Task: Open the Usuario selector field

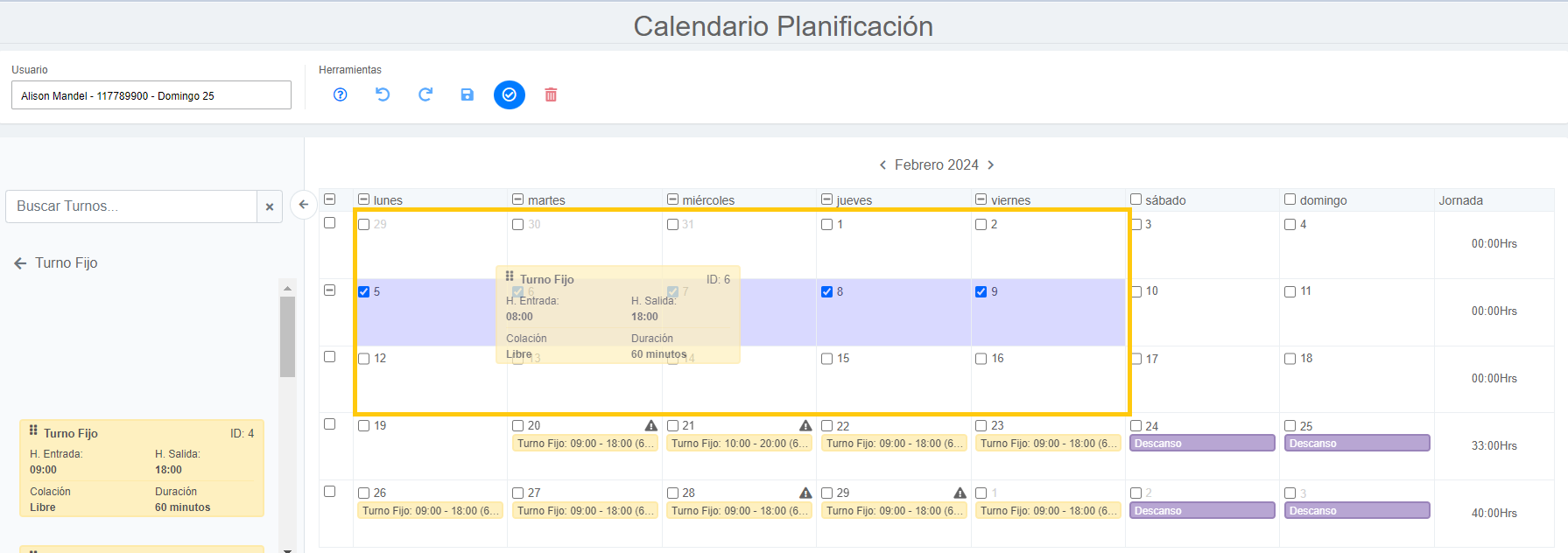Action: [x=151, y=95]
